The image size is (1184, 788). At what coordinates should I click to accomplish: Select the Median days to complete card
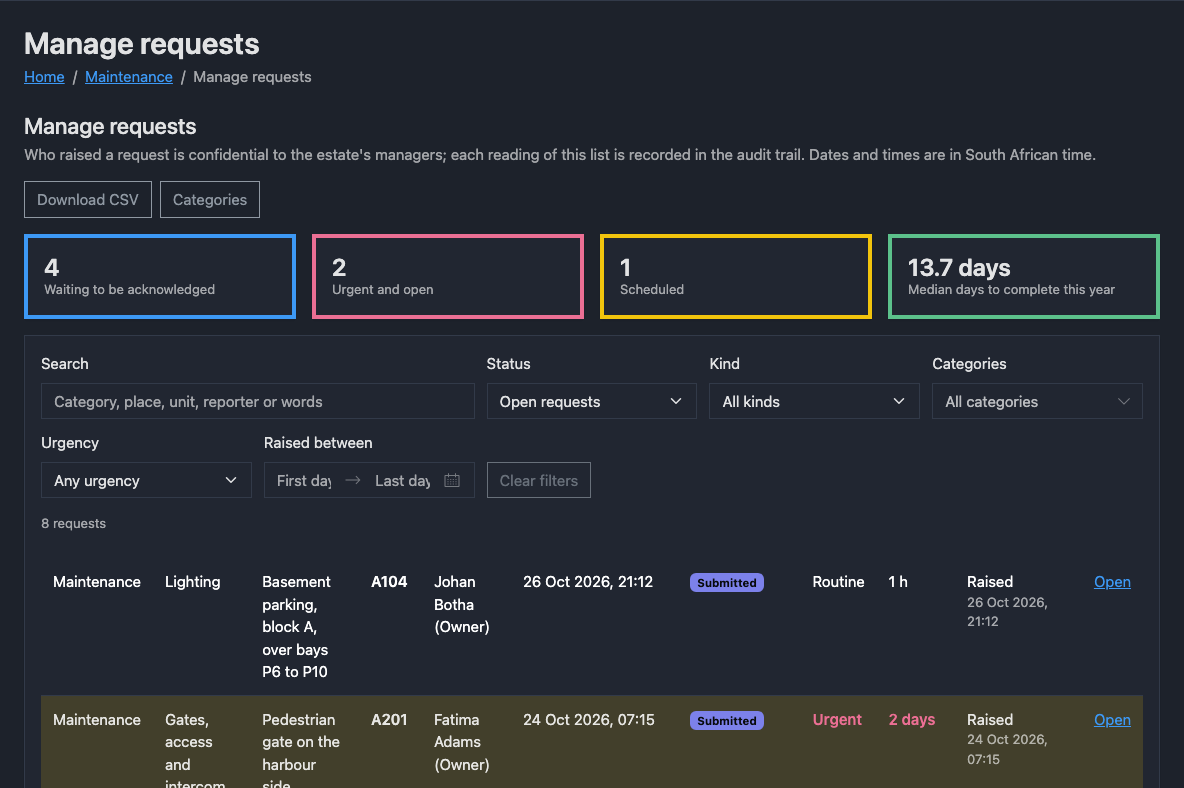[x=1024, y=276]
